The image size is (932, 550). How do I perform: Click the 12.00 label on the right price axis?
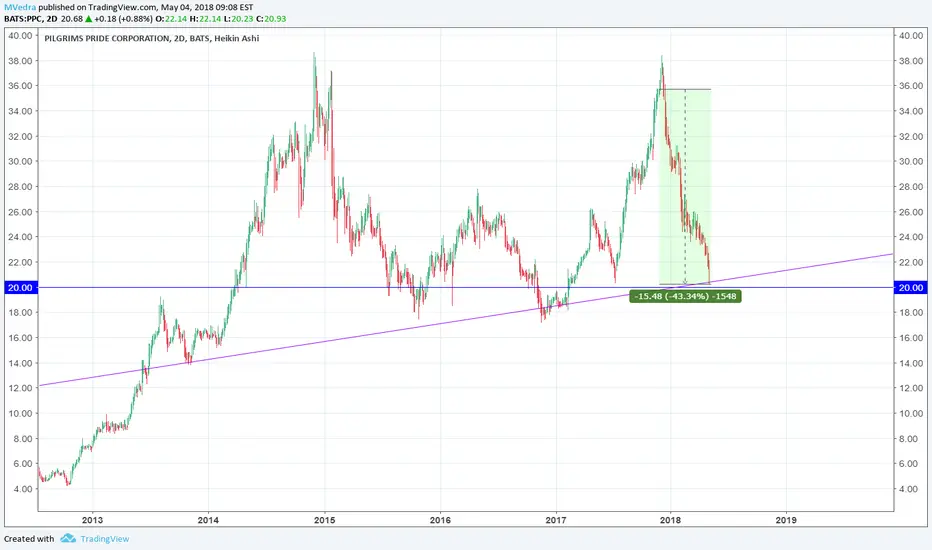[x=911, y=388]
